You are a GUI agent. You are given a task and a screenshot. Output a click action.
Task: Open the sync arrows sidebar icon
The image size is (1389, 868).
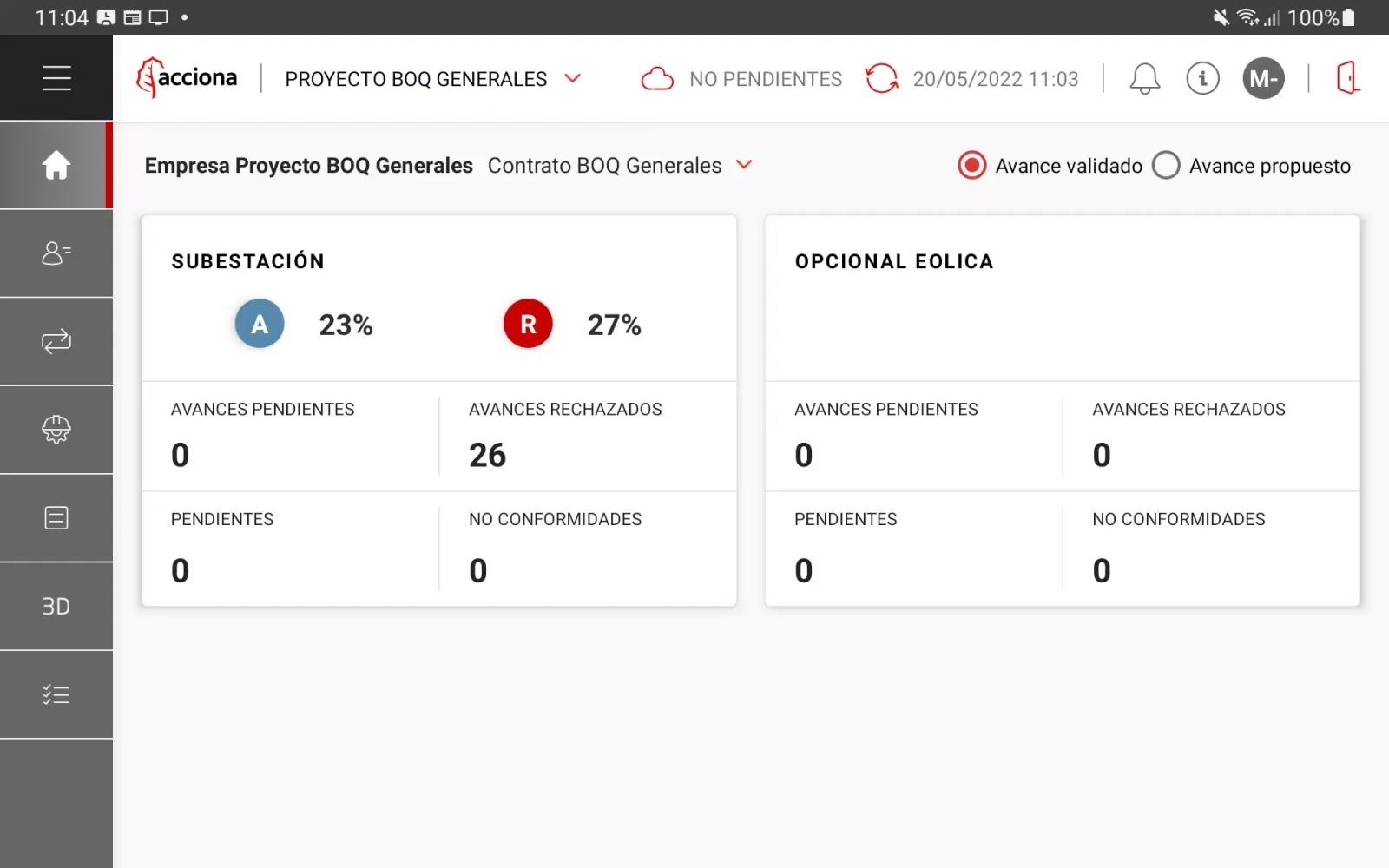click(x=56, y=342)
